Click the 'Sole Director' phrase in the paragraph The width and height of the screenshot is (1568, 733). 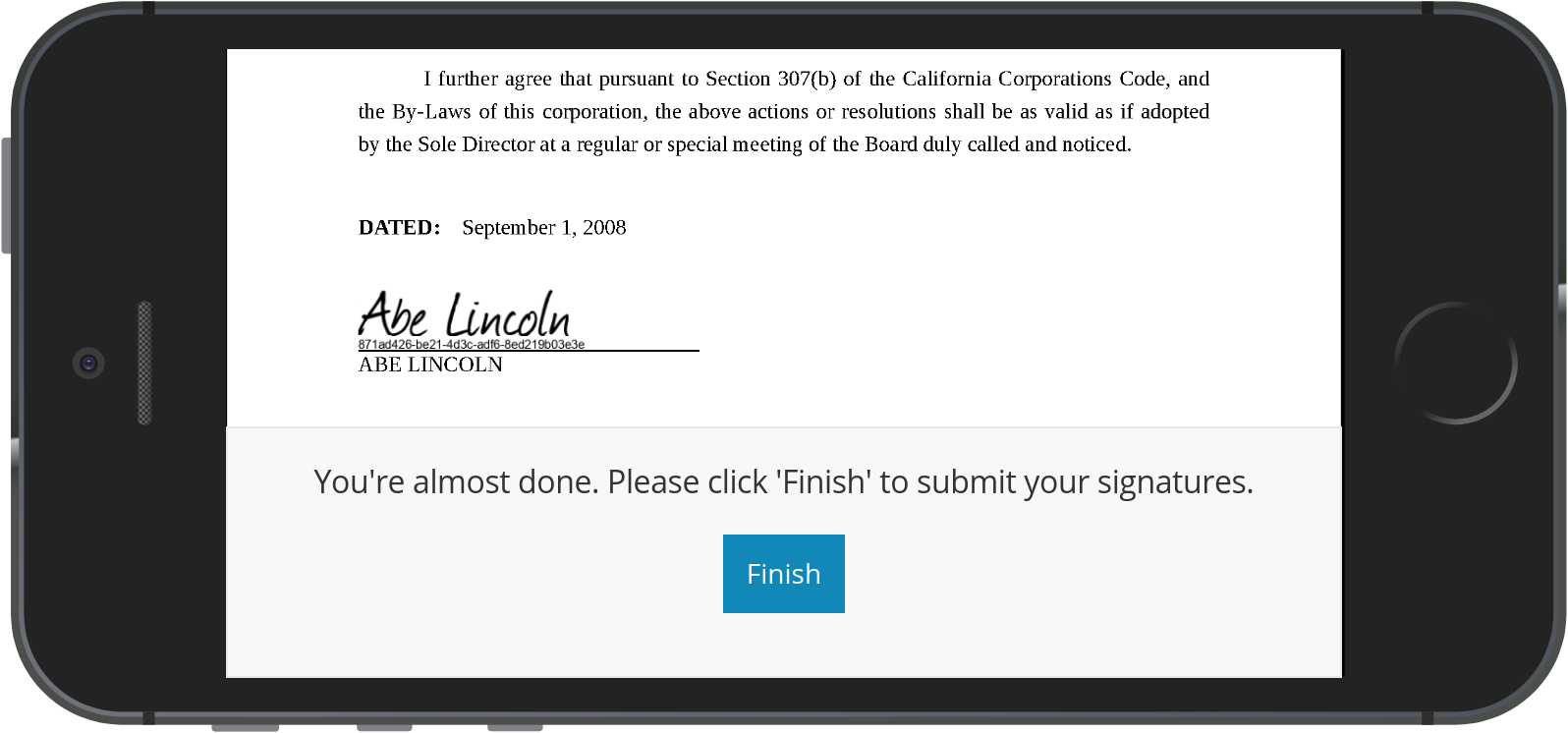point(480,143)
